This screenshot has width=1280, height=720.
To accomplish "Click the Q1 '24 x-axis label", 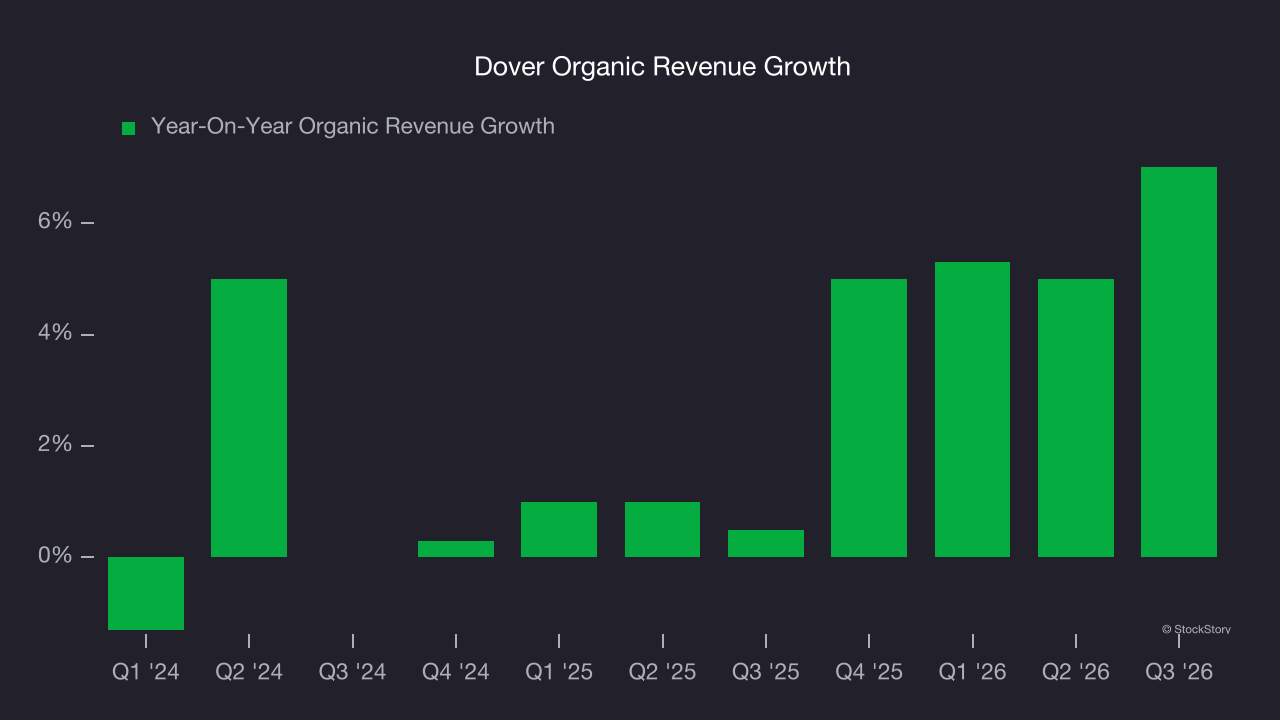I will pyautogui.click(x=146, y=672).
